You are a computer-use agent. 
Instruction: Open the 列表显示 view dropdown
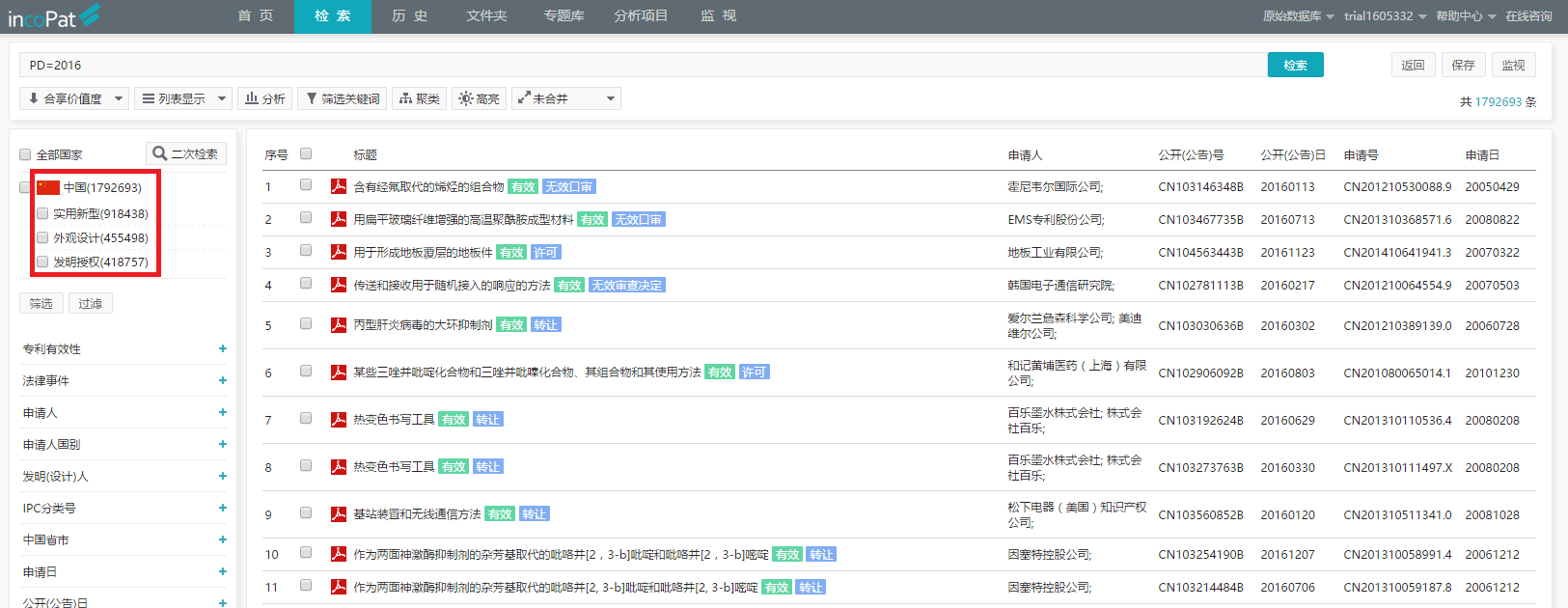pyautogui.click(x=182, y=98)
